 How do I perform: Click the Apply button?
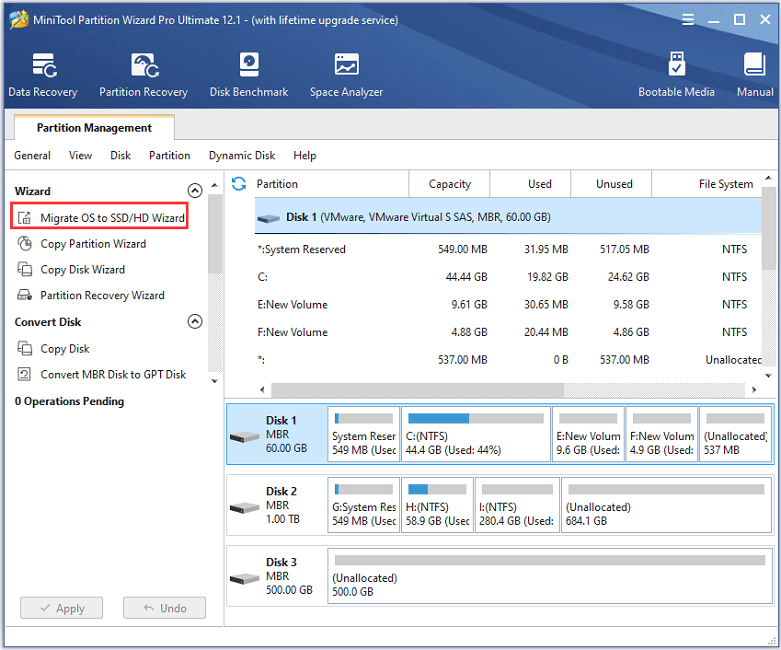61,608
